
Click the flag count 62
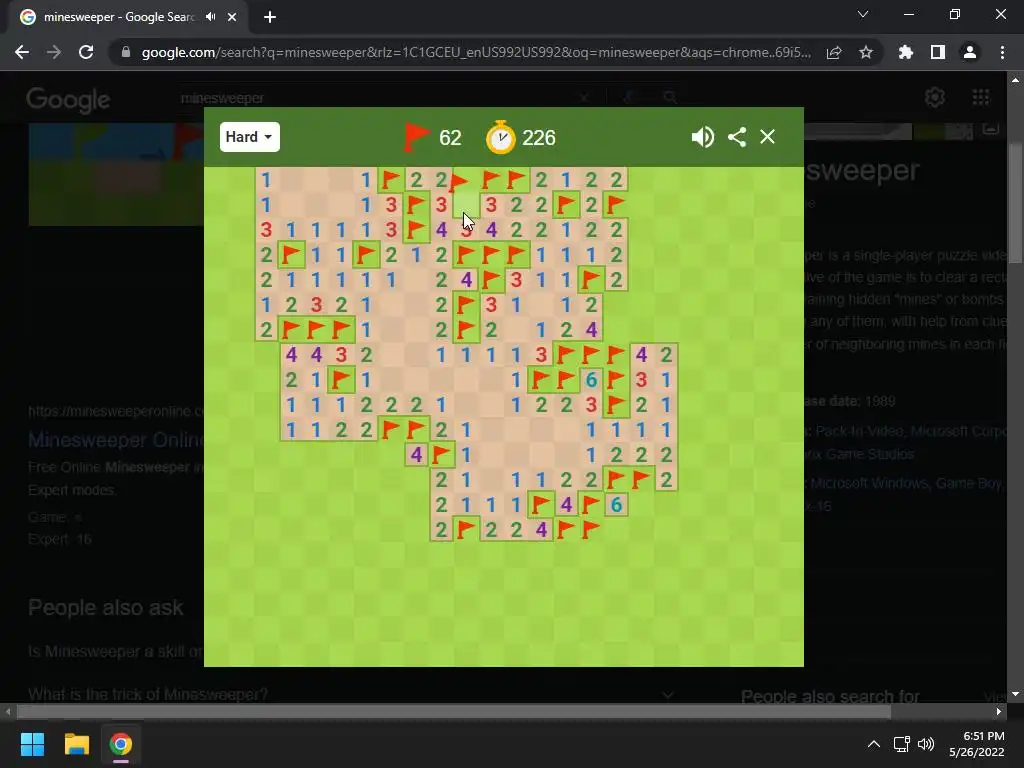(450, 138)
